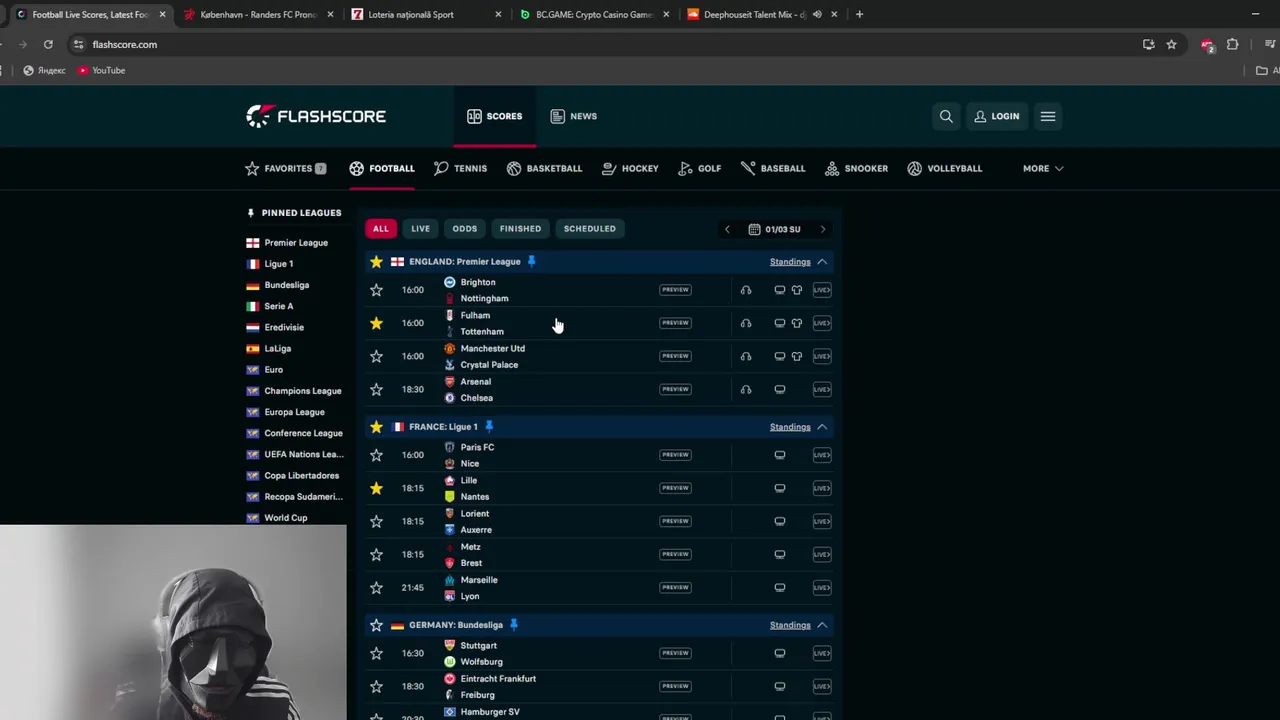1280x720 pixels.
Task: Toggle favorite star for Arsenal Chelsea match
Action: [376, 389]
